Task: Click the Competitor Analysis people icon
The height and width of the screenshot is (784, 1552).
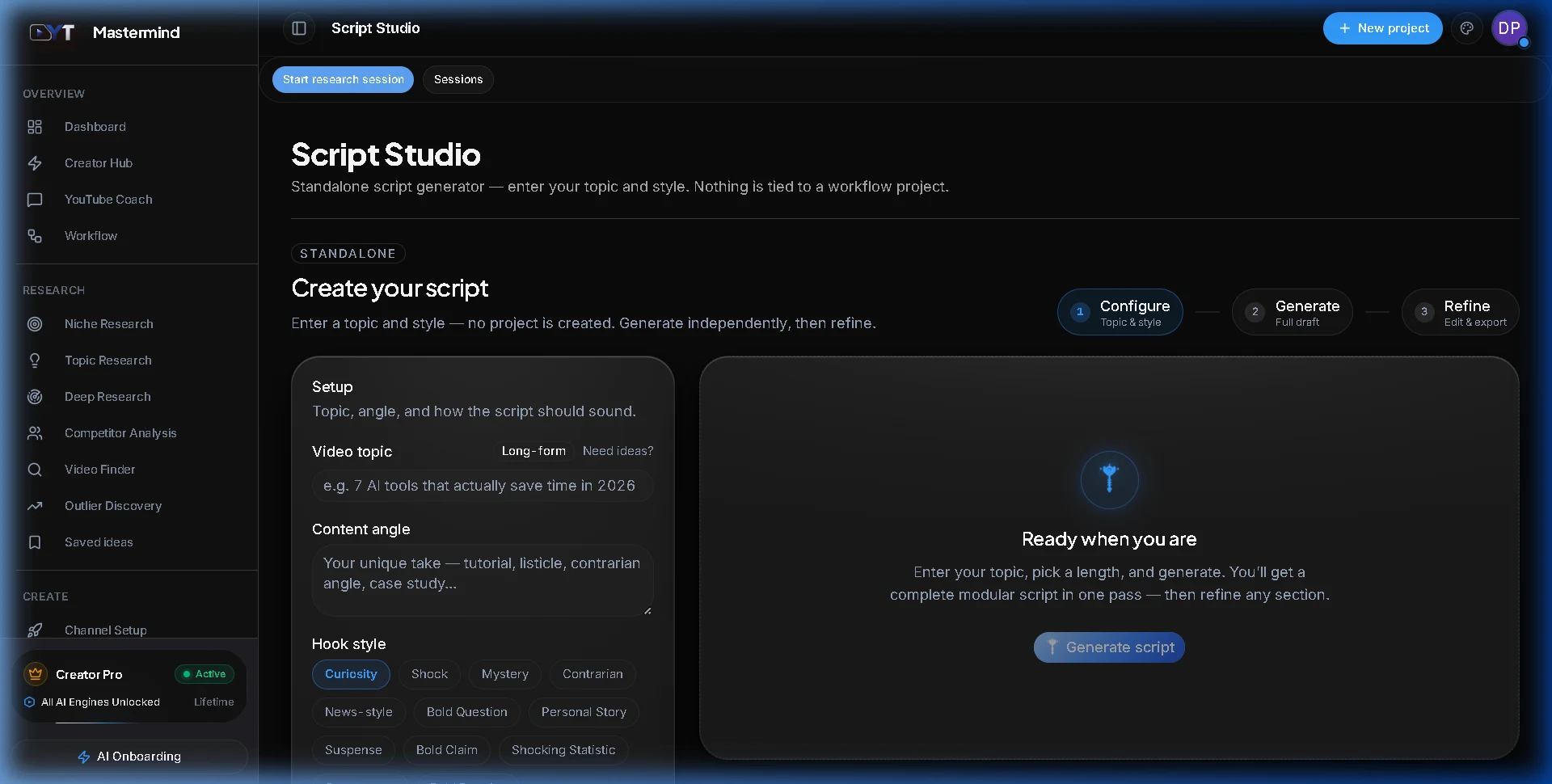Action: point(35,433)
